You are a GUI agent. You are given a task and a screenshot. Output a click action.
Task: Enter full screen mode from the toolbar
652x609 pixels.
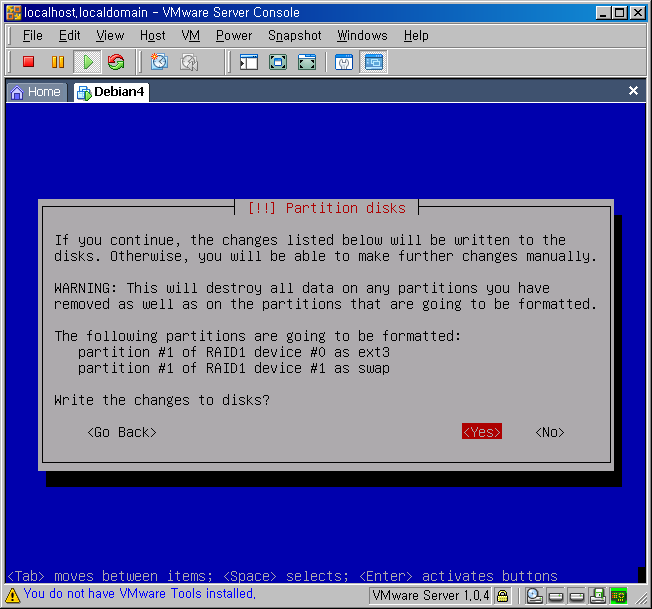pyautogui.click(x=278, y=62)
